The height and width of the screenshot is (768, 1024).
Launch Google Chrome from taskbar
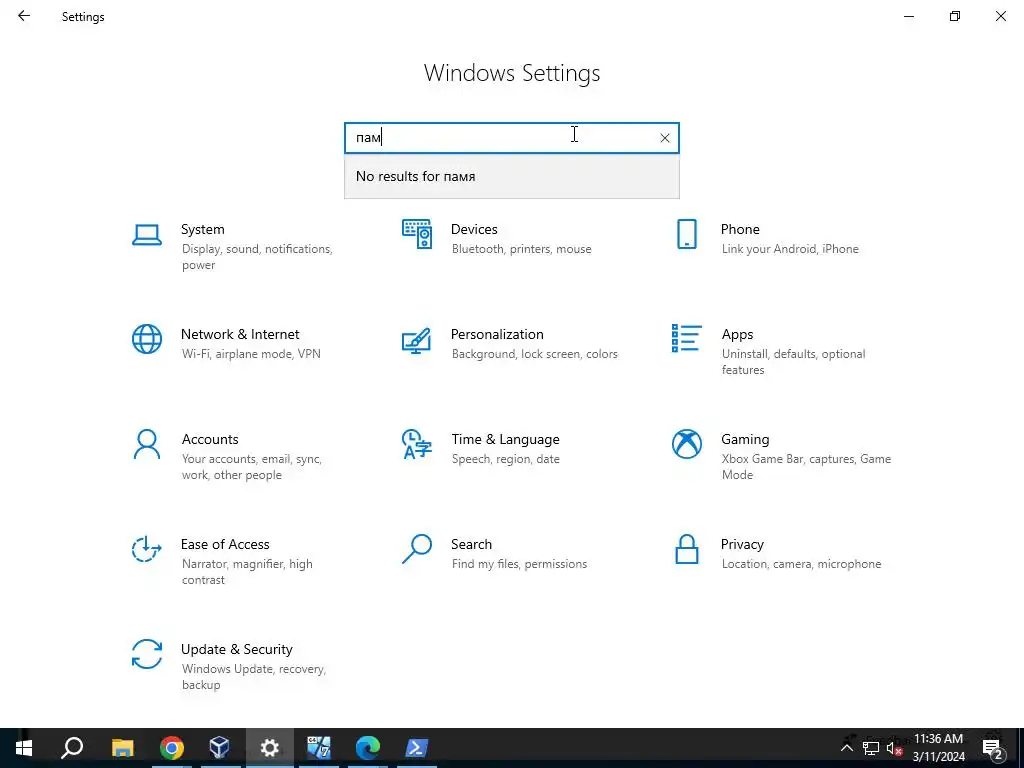(x=172, y=748)
